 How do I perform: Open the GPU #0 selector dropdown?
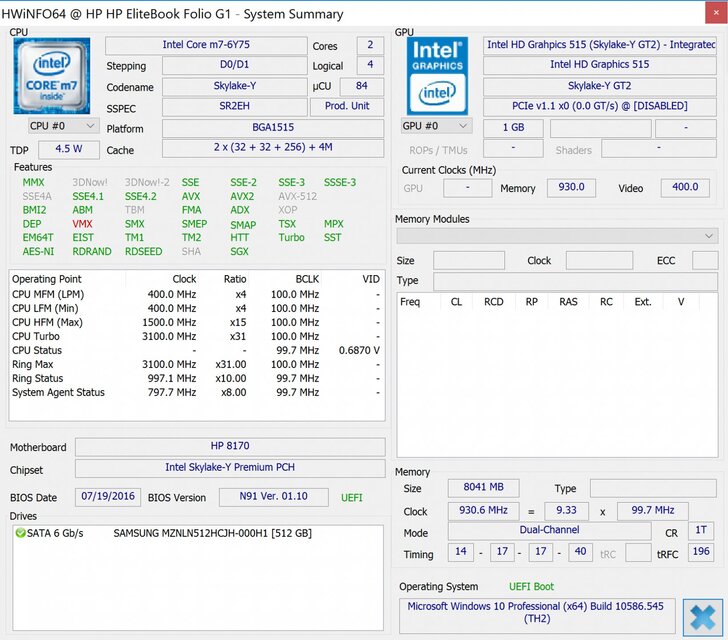tap(436, 126)
